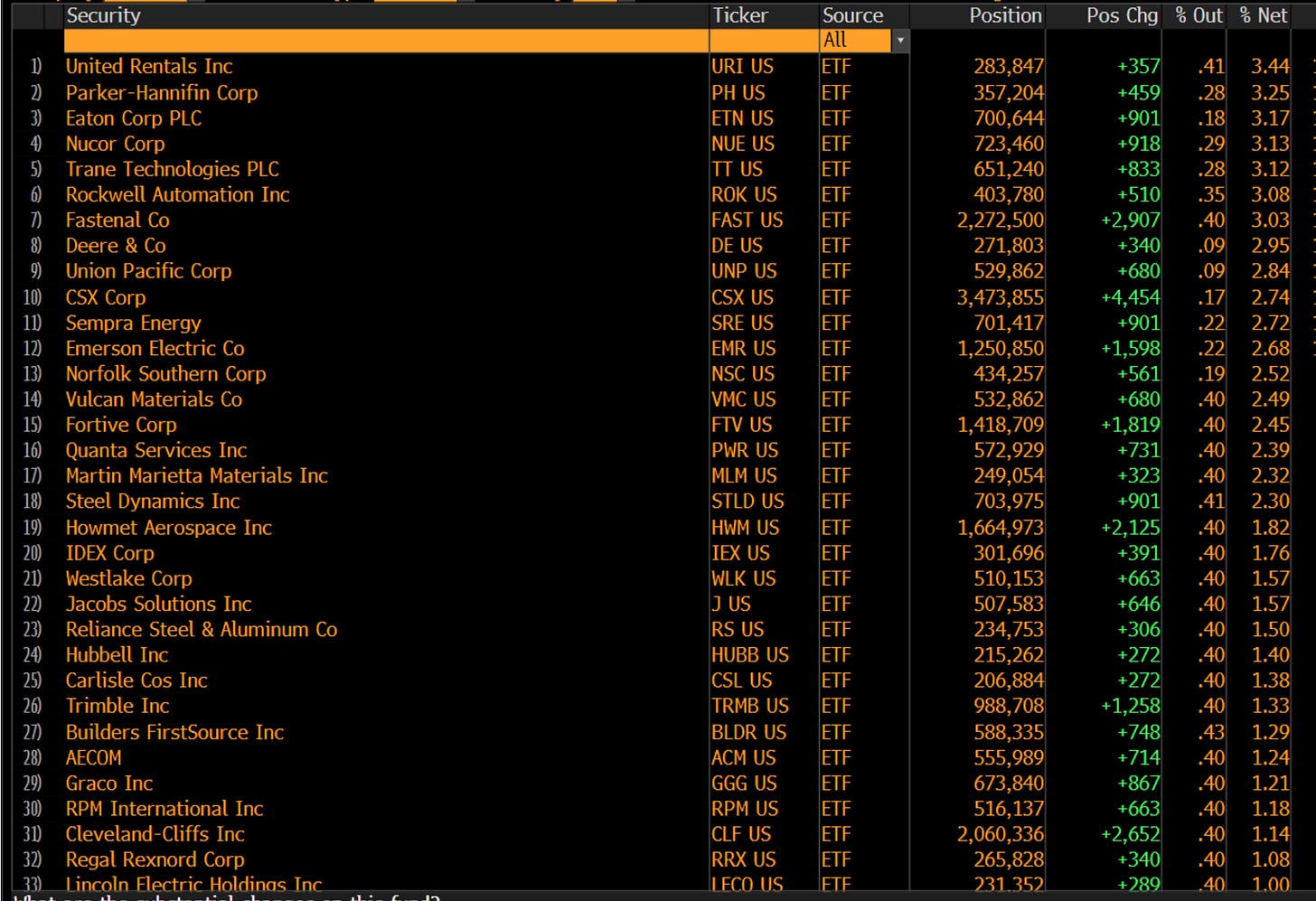
Task: Select Trimble Inc in the list
Action: (x=117, y=706)
